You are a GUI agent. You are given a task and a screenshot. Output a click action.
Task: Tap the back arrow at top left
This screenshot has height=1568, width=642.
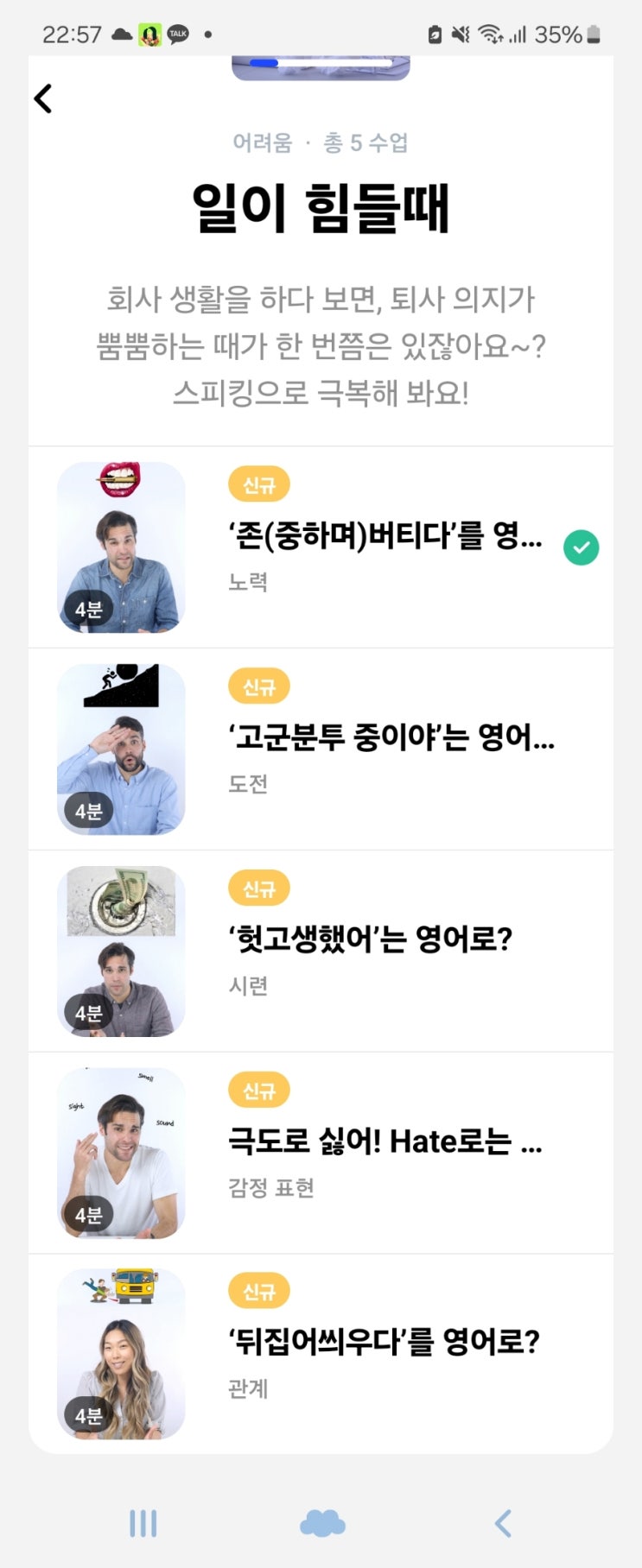[43, 98]
